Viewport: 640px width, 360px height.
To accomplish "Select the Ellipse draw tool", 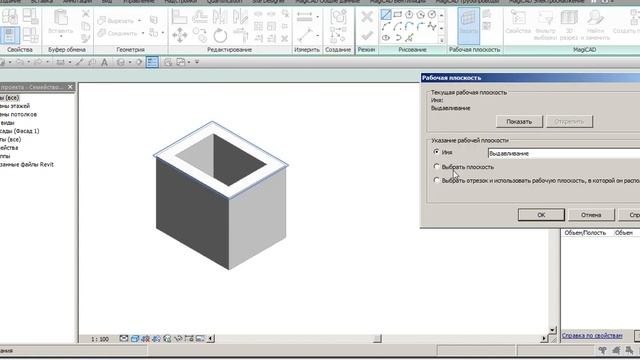I will click(386, 38).
